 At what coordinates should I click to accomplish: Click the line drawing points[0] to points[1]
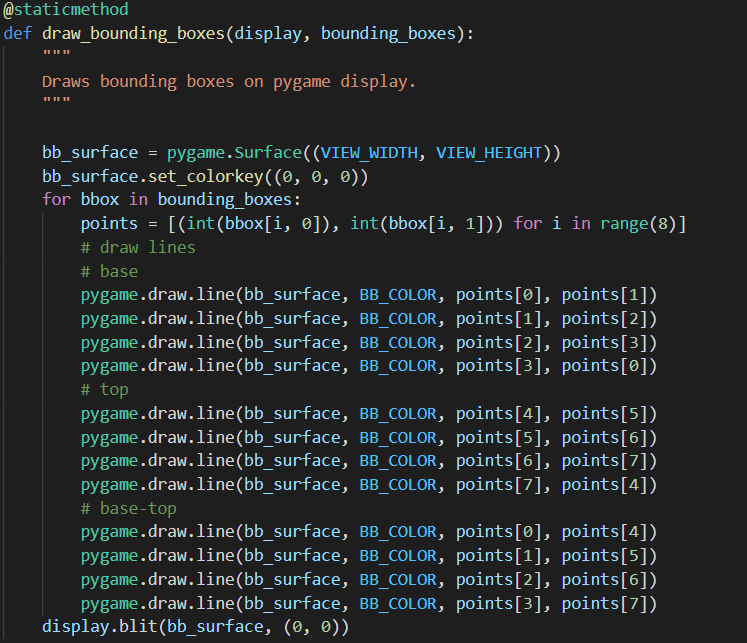point(369,295)
